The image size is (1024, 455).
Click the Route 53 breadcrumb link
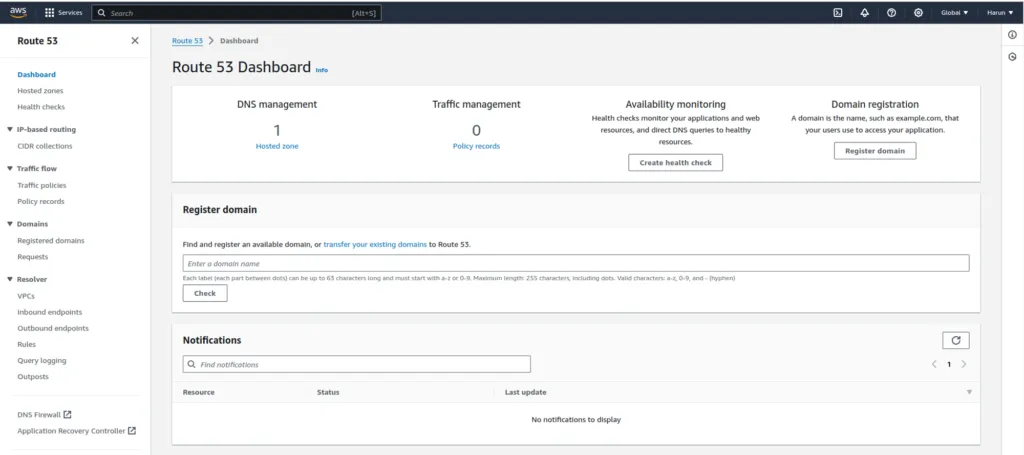coord(187,40)
